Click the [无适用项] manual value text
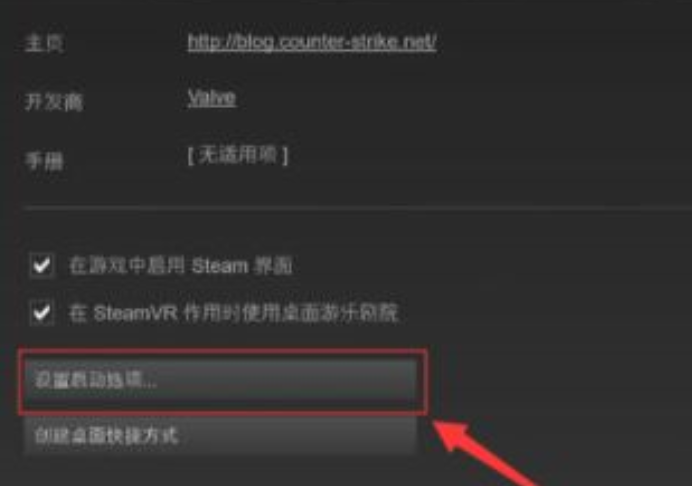The image size is (692, 486). pyautogui.click(x=238, y=155)
